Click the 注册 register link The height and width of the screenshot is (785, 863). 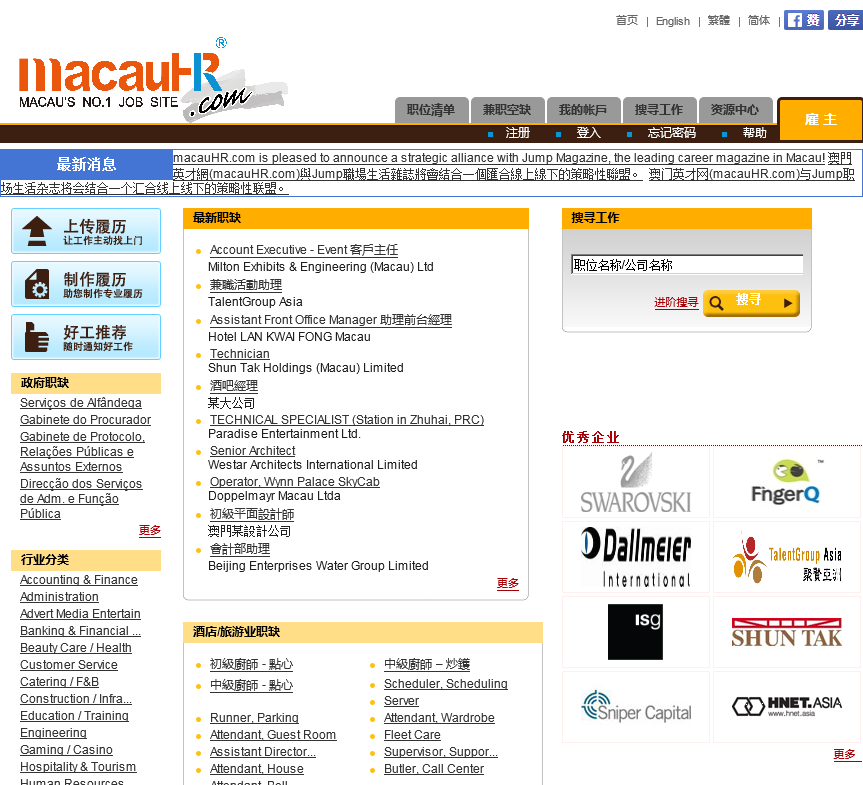click(x=517, y=133)
